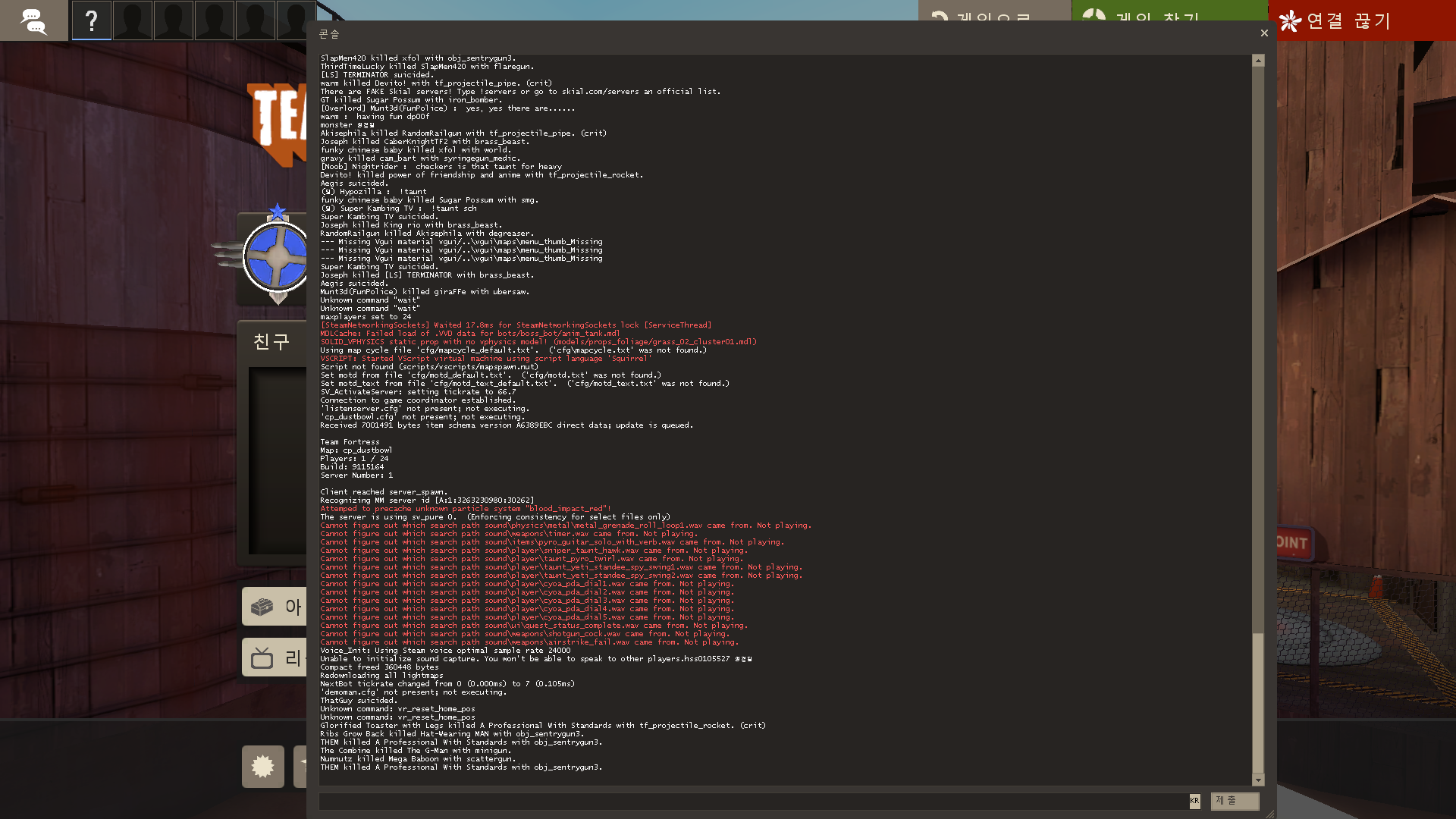1456x819 pixels.
Task: Select the first blank silhouette avatar slot
Action: point(133,20)
